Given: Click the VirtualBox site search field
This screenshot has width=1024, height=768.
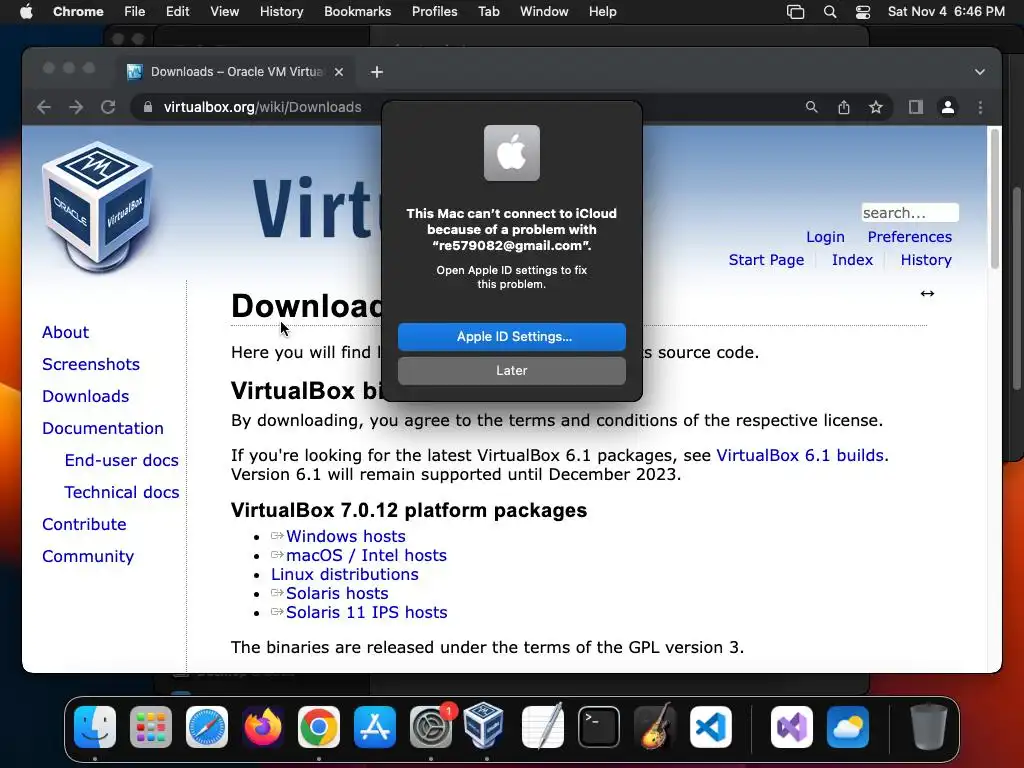Looking at the screenshot, I should [910, 213].
